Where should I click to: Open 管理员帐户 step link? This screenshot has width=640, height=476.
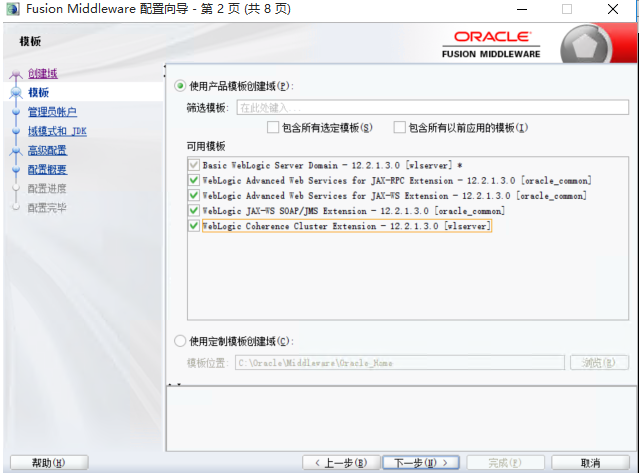coord(52,112)
